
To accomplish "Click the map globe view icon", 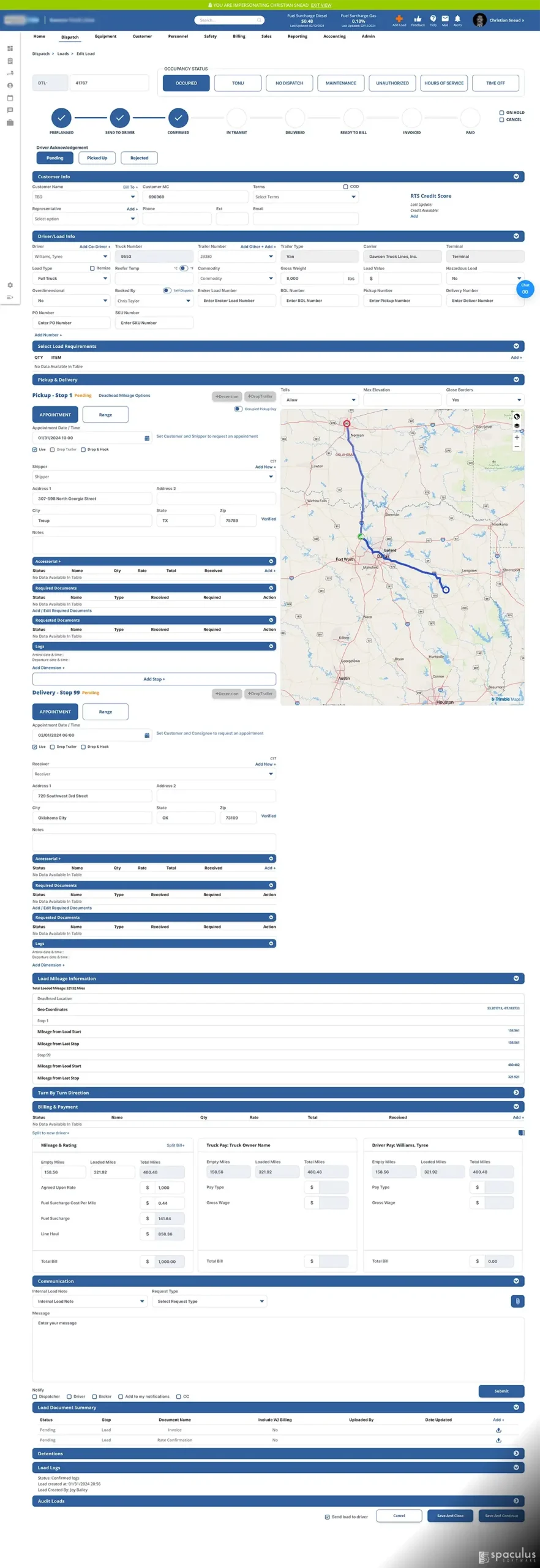I will (517, 417).
